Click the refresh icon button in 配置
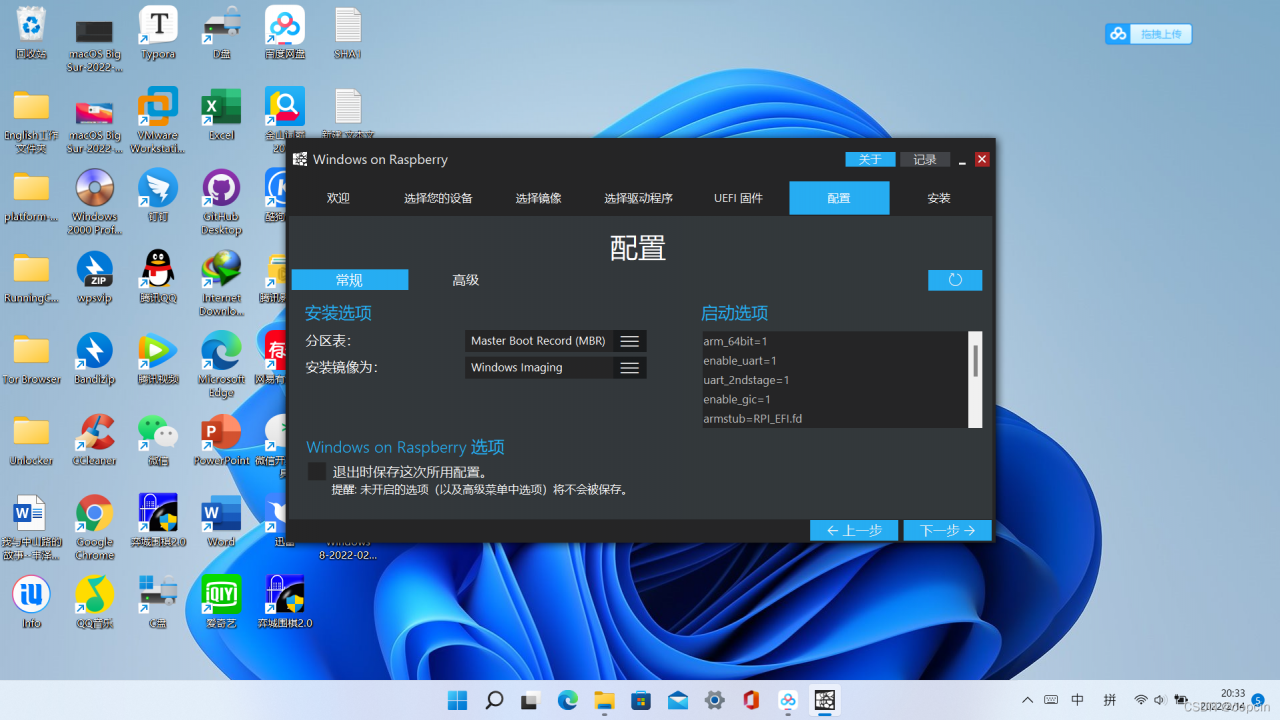The width and height of the screenshot is (1280, 720). [x=955, y=280]
